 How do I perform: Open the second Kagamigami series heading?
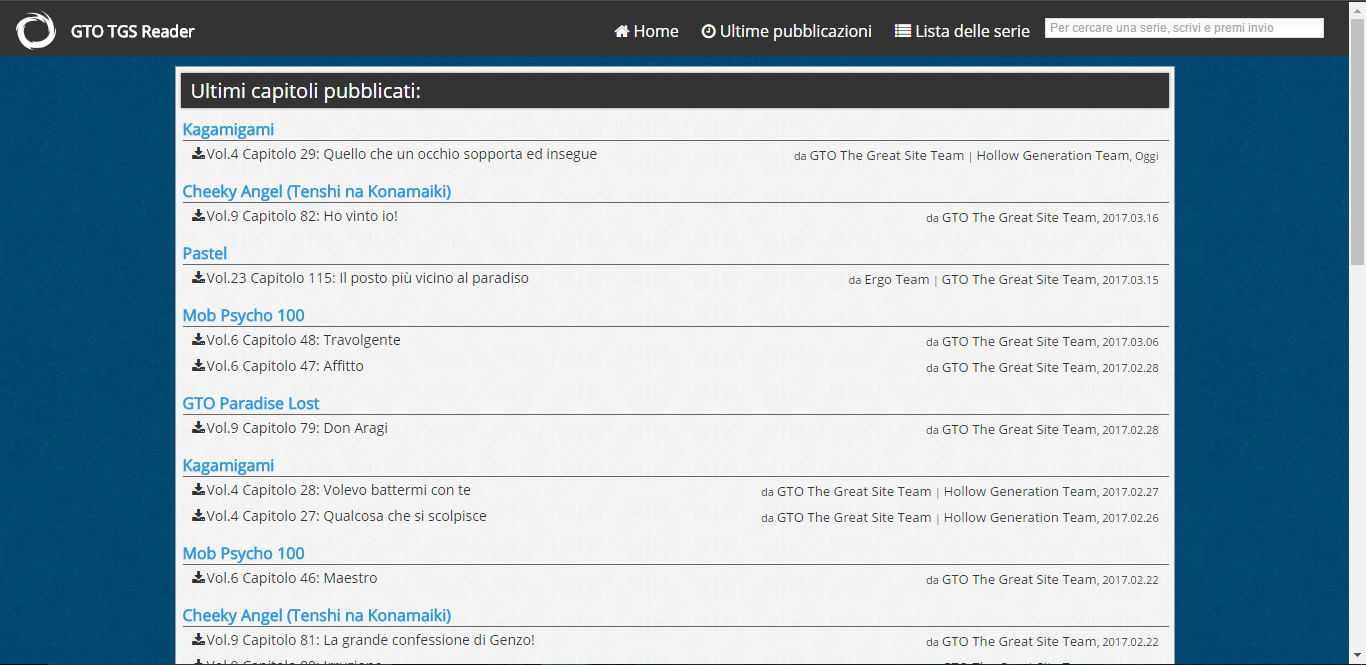point(228,465)
